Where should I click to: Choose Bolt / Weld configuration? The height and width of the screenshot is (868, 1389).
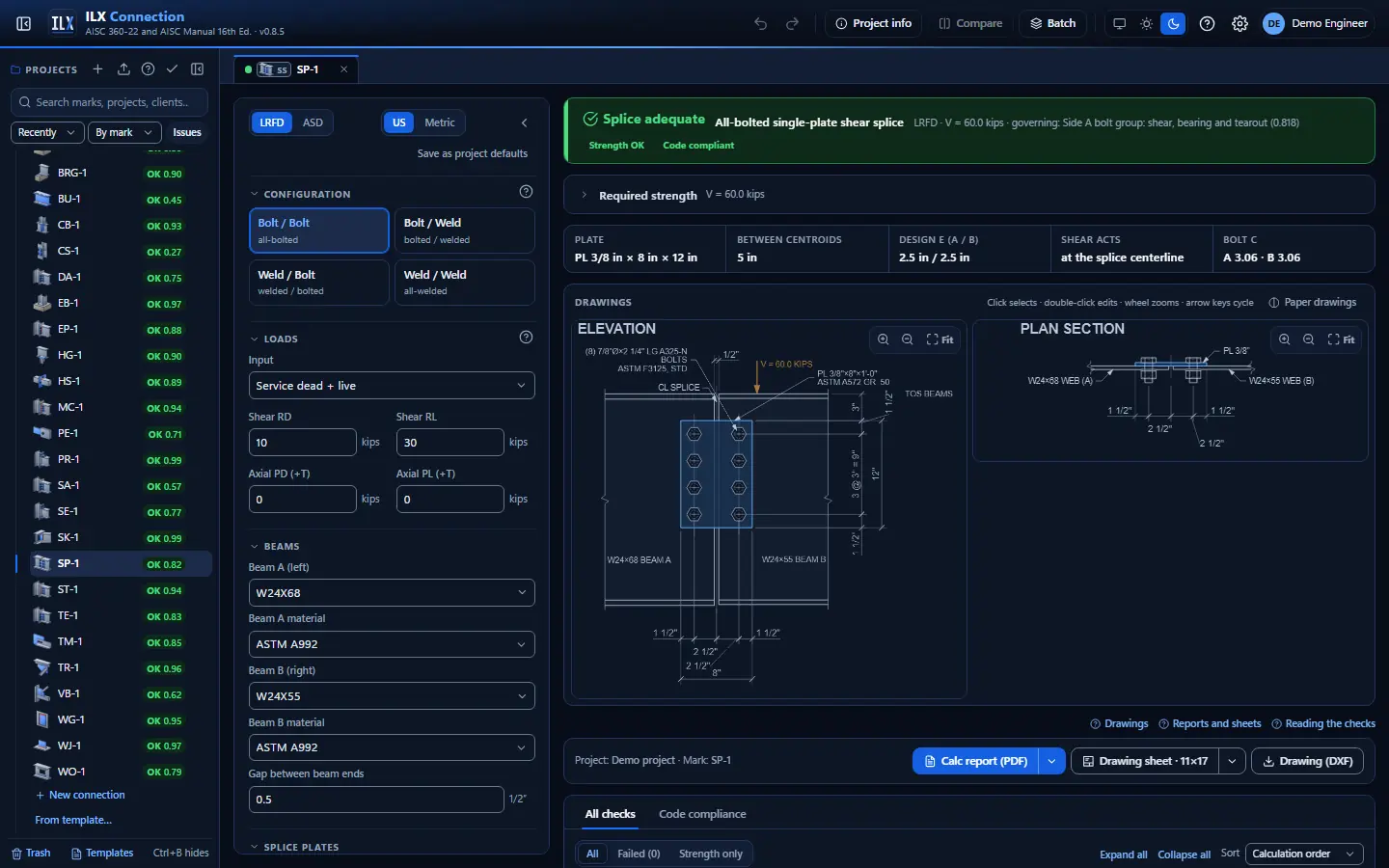tap(465, 231)
